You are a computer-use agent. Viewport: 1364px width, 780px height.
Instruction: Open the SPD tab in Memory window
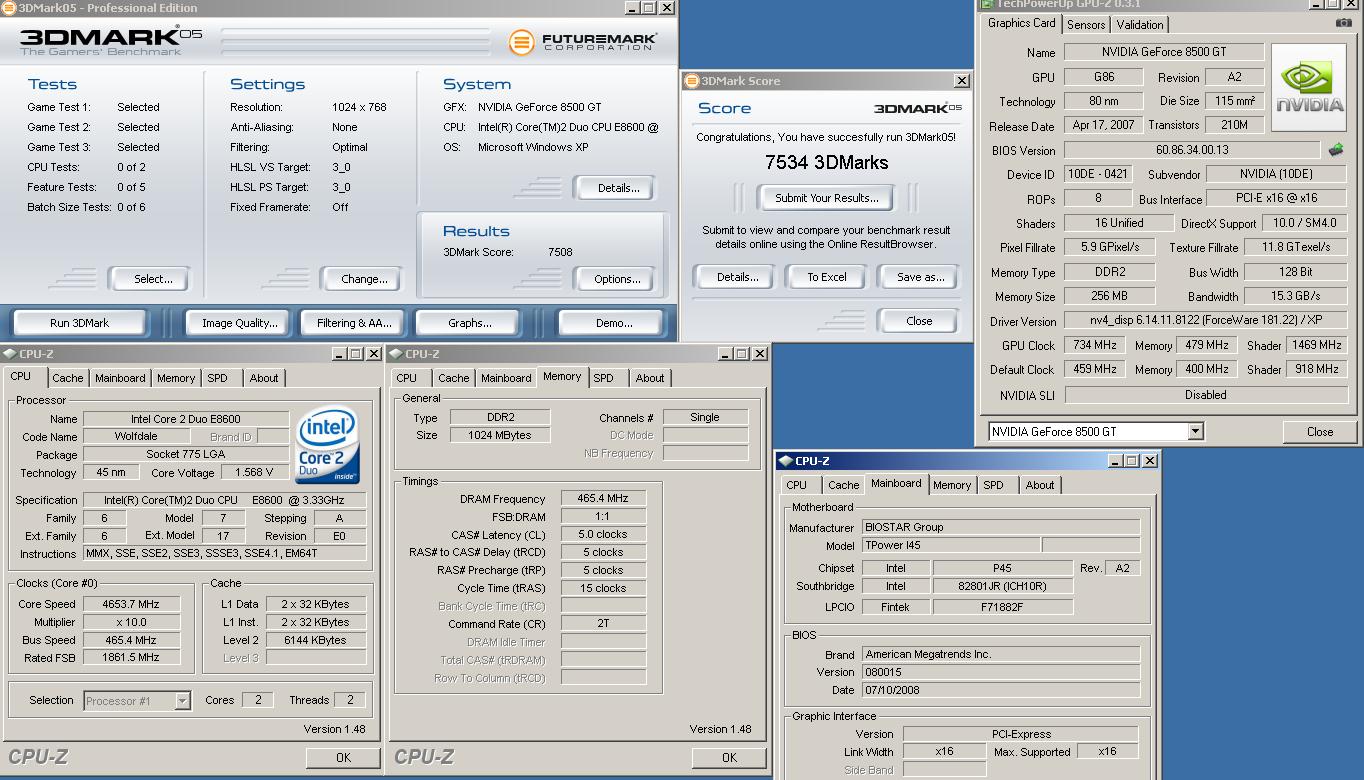[603, 378]
